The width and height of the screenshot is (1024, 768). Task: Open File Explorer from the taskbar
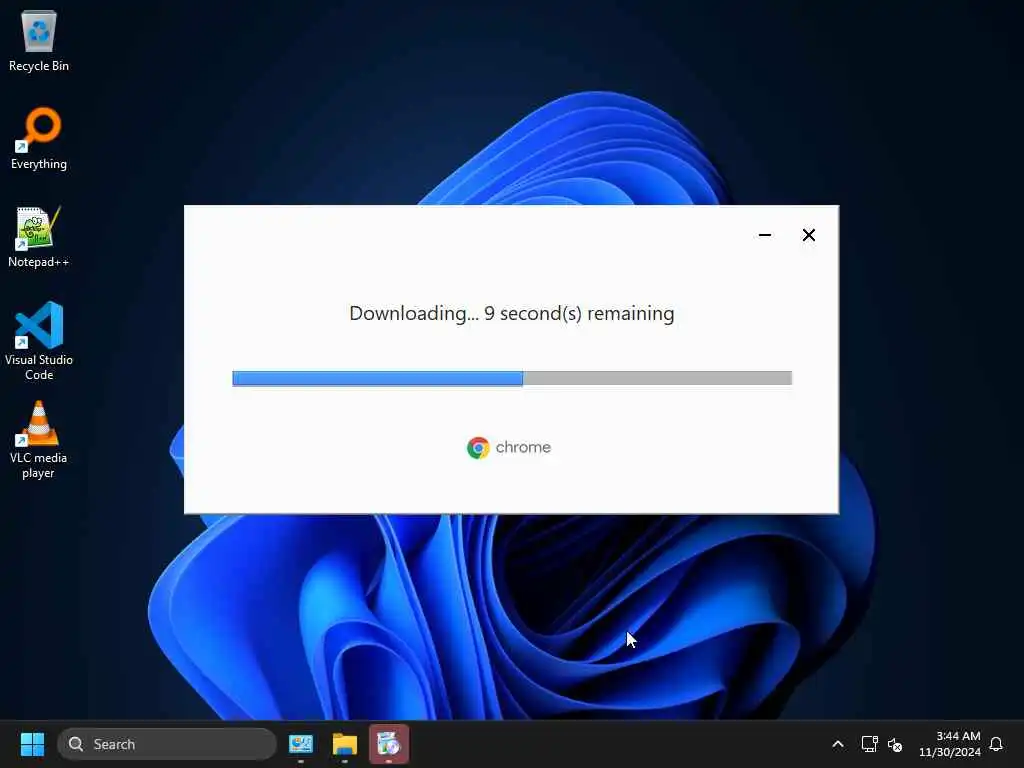345,744
